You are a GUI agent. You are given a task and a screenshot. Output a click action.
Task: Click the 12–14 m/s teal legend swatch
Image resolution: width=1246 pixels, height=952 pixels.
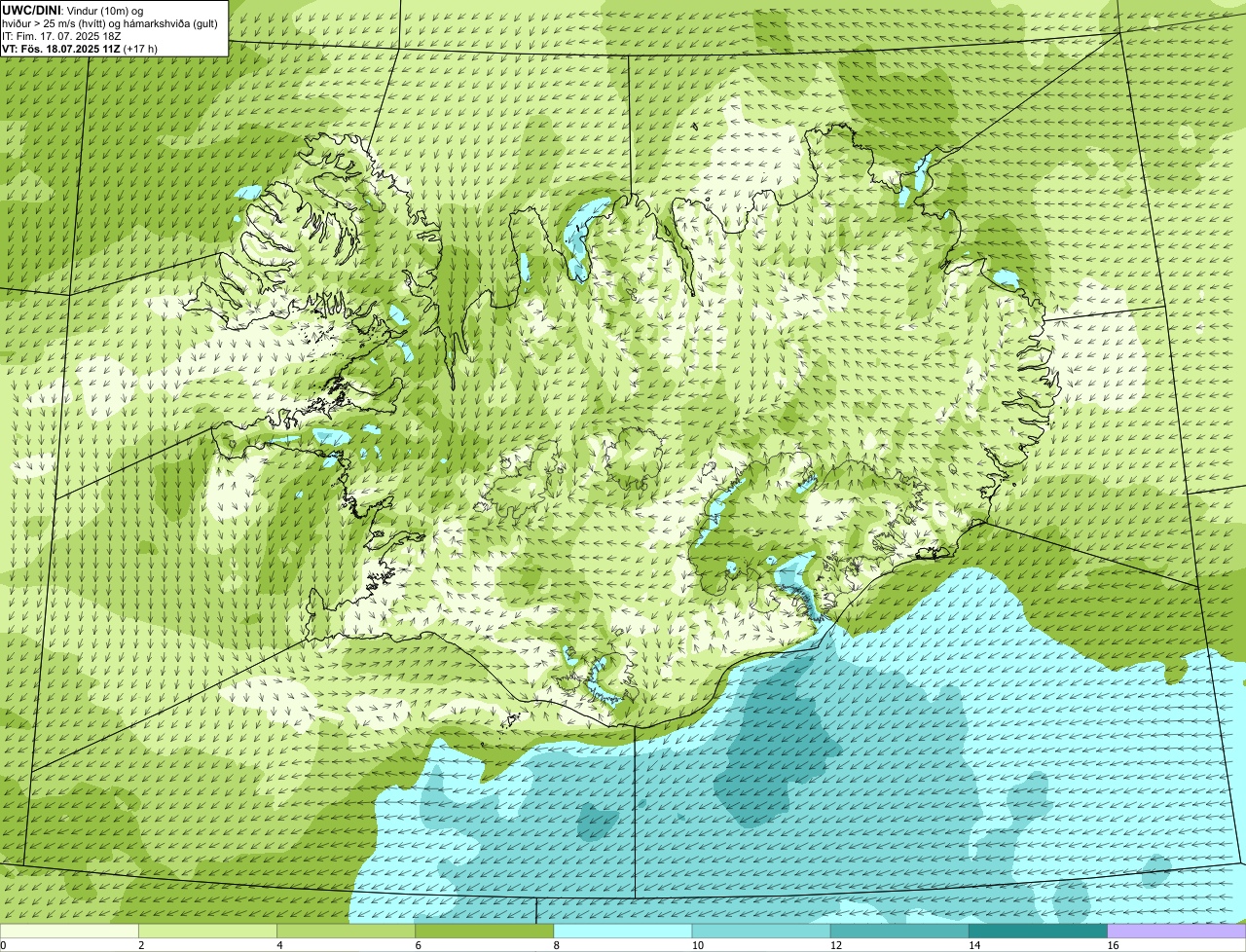899,932
